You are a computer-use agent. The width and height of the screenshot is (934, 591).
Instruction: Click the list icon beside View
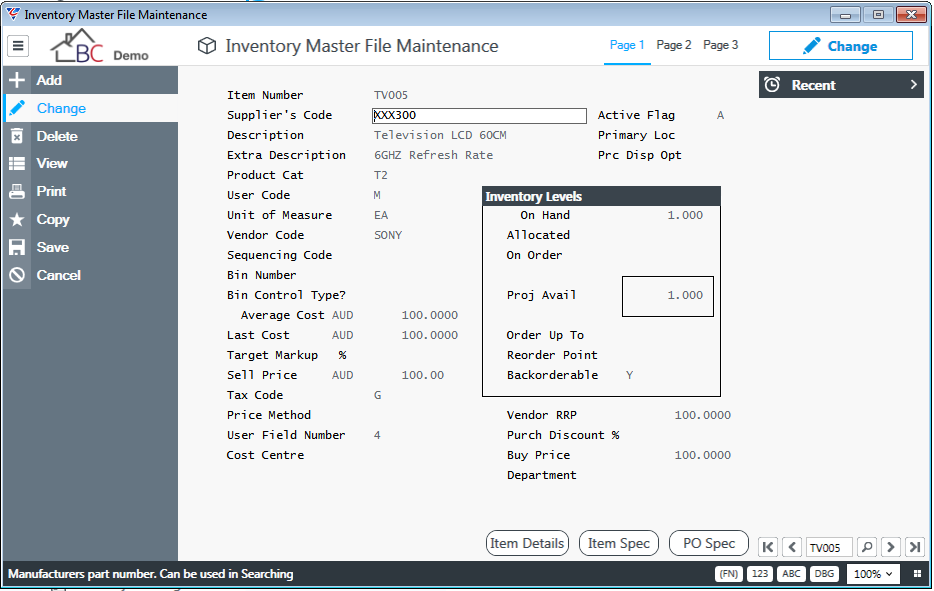click(x=17, y=163)
